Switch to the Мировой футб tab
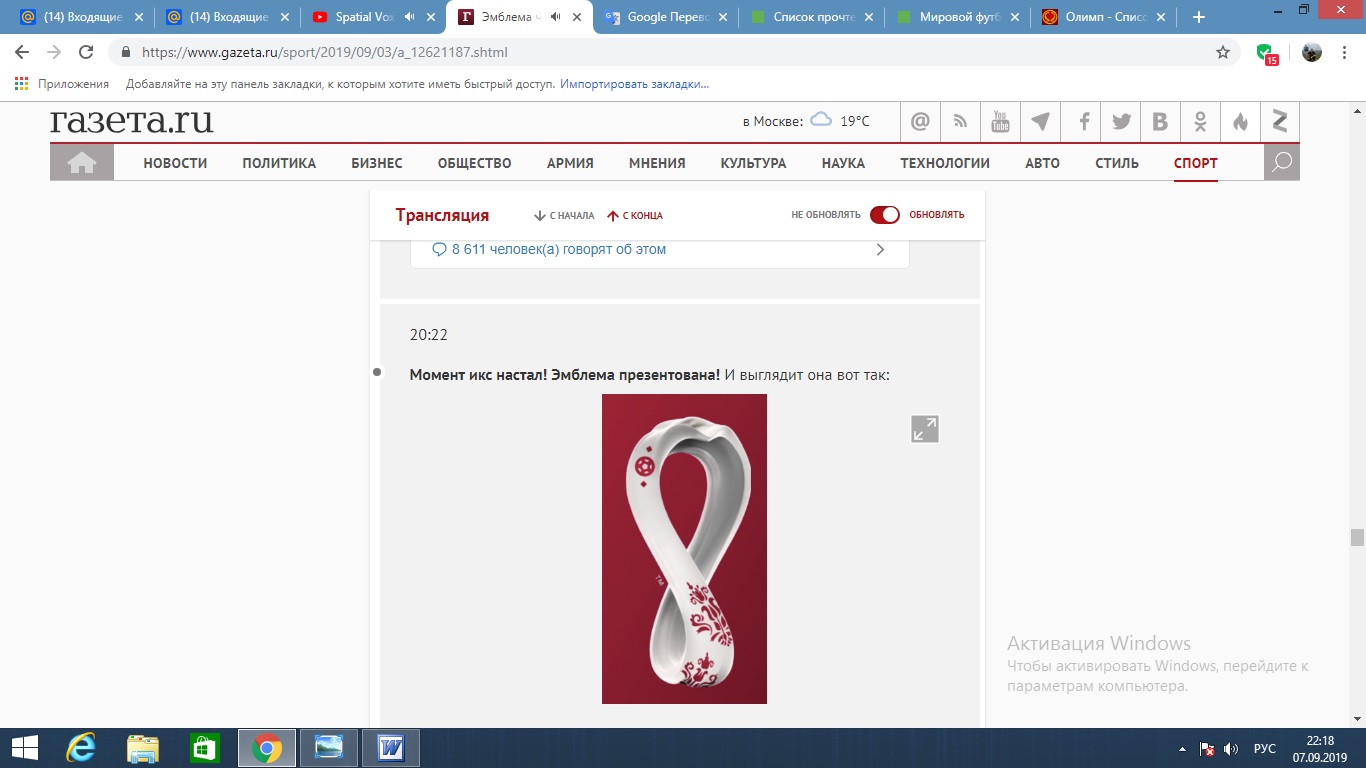Screen dimensions: 1366x768 click(956, 17)
